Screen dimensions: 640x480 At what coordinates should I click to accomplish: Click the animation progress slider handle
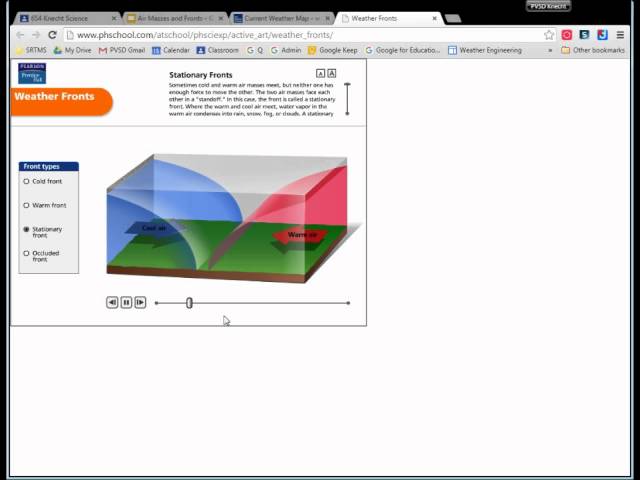tap(189, 303)
